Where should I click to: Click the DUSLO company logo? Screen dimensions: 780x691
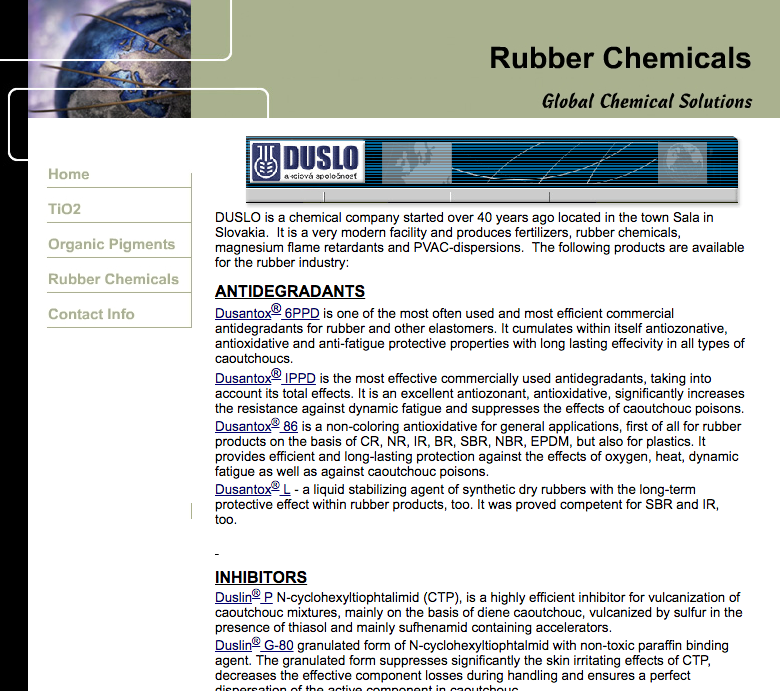coord(307,162)
